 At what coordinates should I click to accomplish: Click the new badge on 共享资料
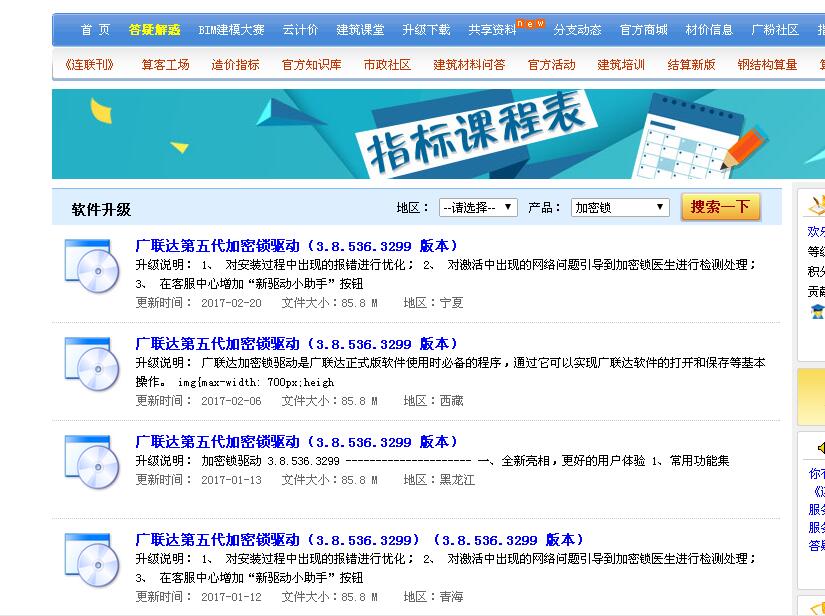coord(530,22)
